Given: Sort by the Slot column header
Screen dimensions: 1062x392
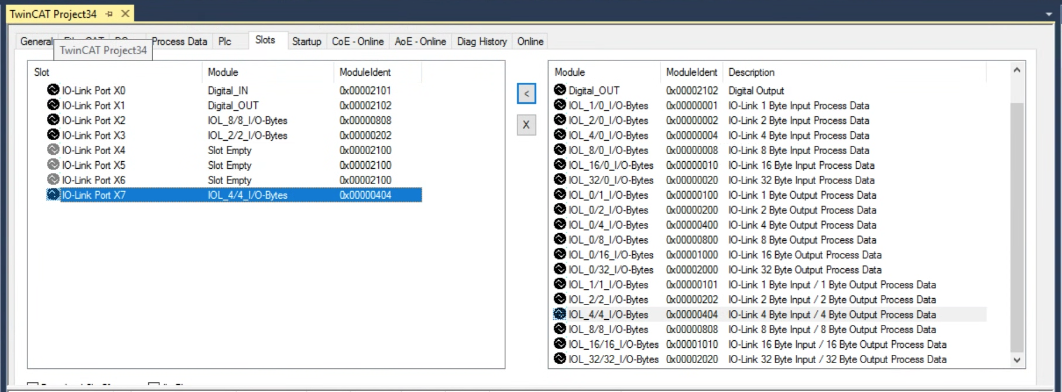Looking at the screenshot, I should [115, 72].
